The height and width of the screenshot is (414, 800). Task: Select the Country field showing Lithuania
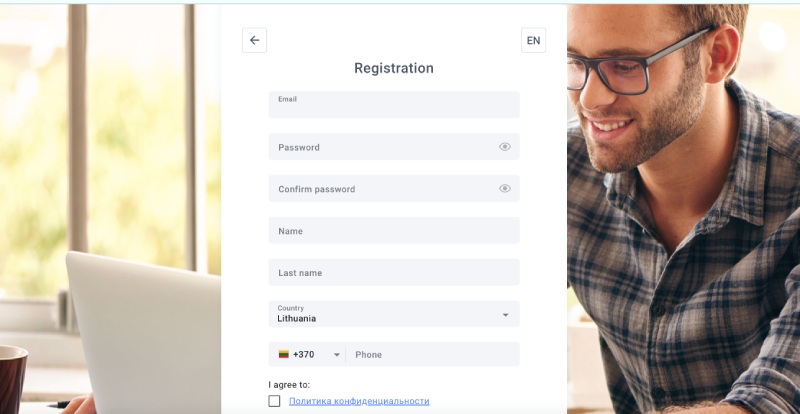click(394, 313)
